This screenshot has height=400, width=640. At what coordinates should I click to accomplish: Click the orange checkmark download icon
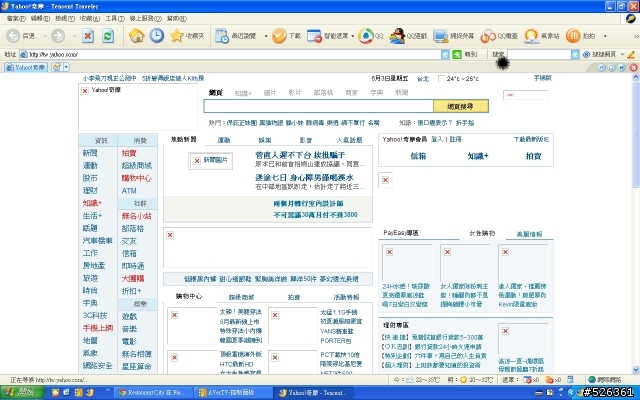[280, 36]
